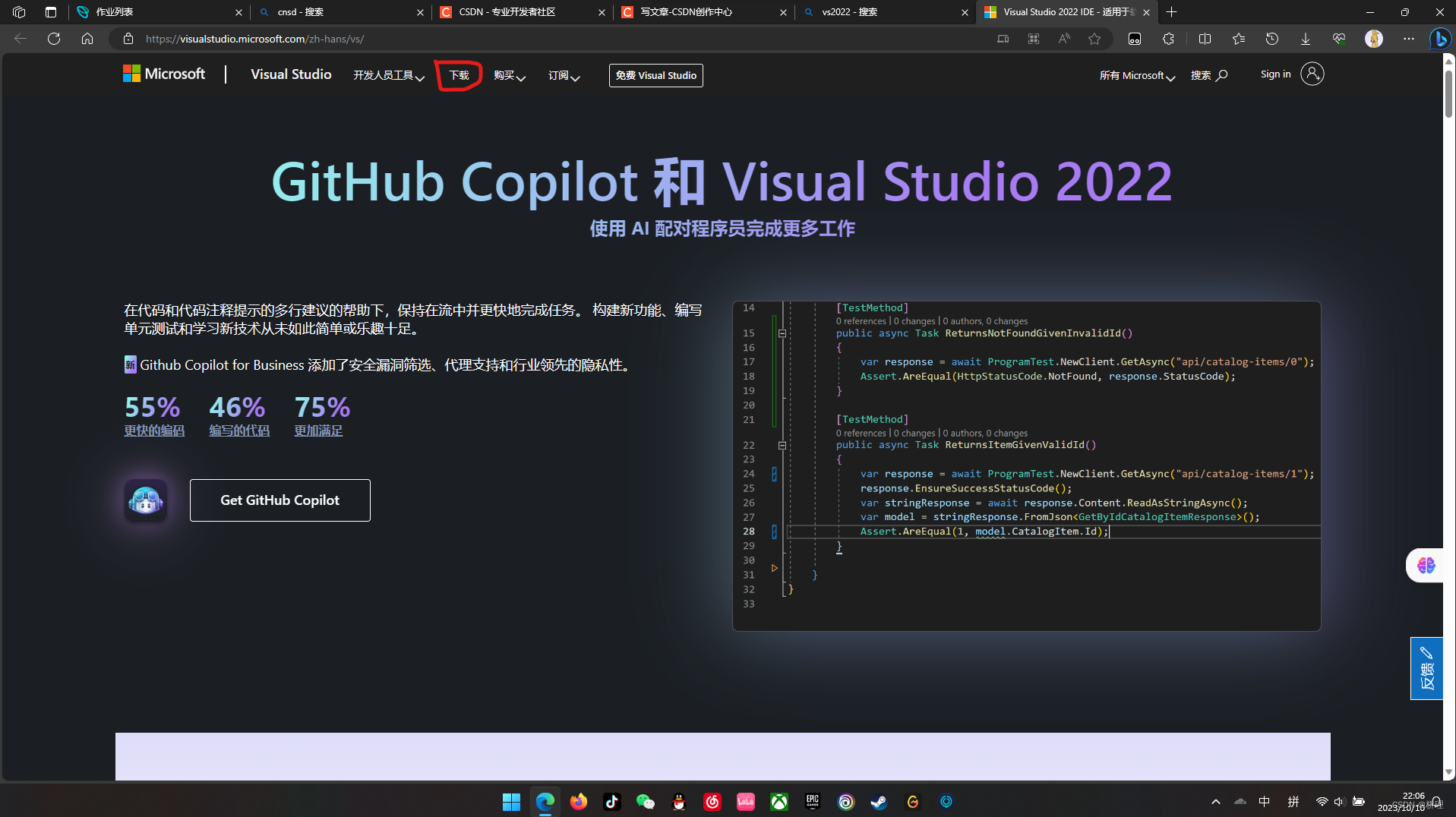The height and width of the screenshot is (817, 1456).
Task: Launch Steam from the taskbar
Action: [879, 801]
